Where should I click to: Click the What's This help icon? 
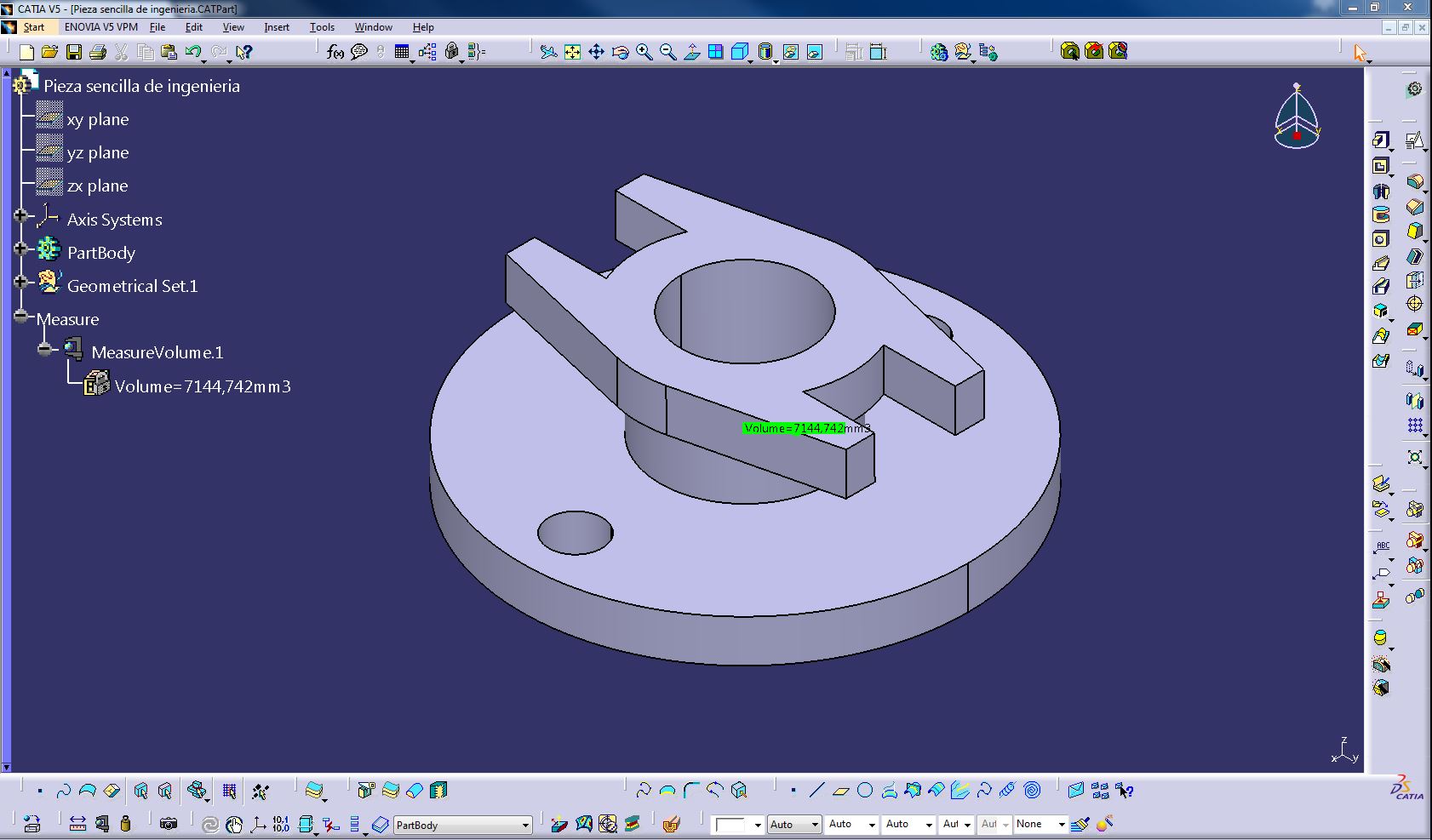pos(243,53)
